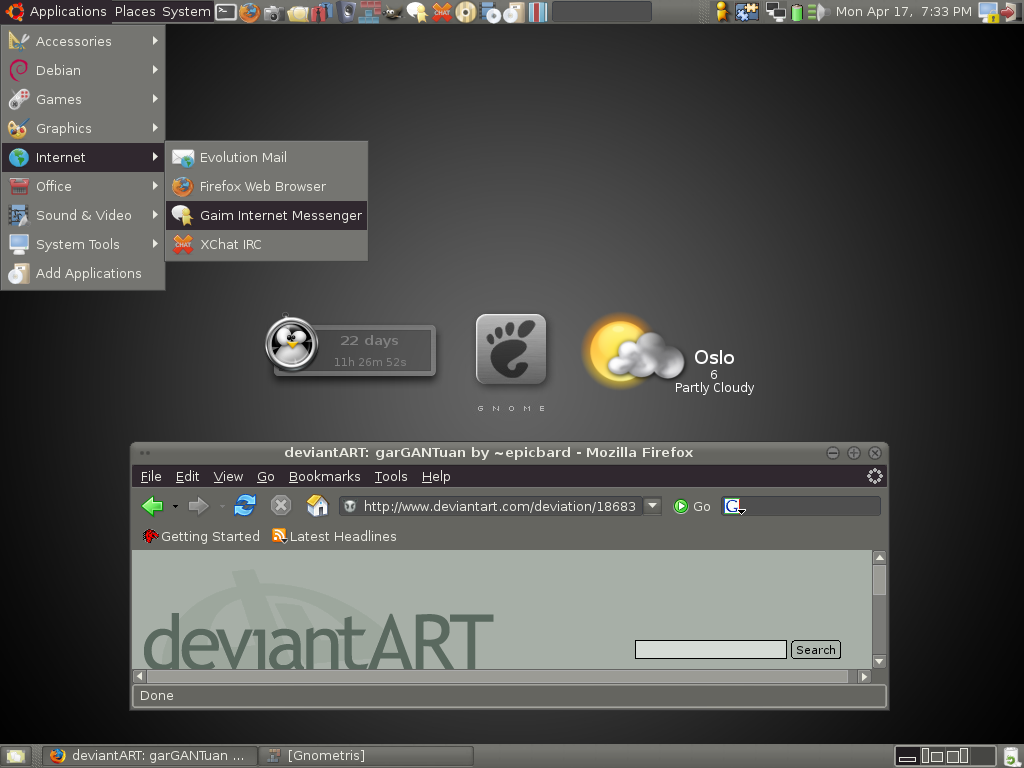Open Getting Started bookmark
This screenshot has height=768, width=1024.
point(201,536)
